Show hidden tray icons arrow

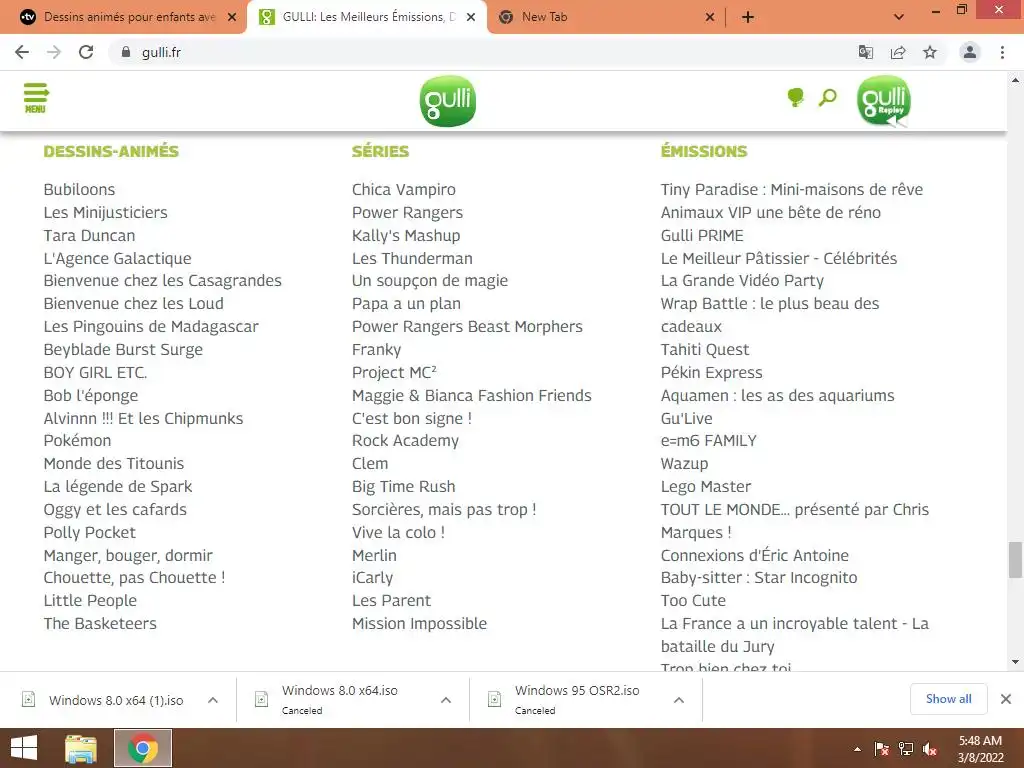click(x=857, y=749)
